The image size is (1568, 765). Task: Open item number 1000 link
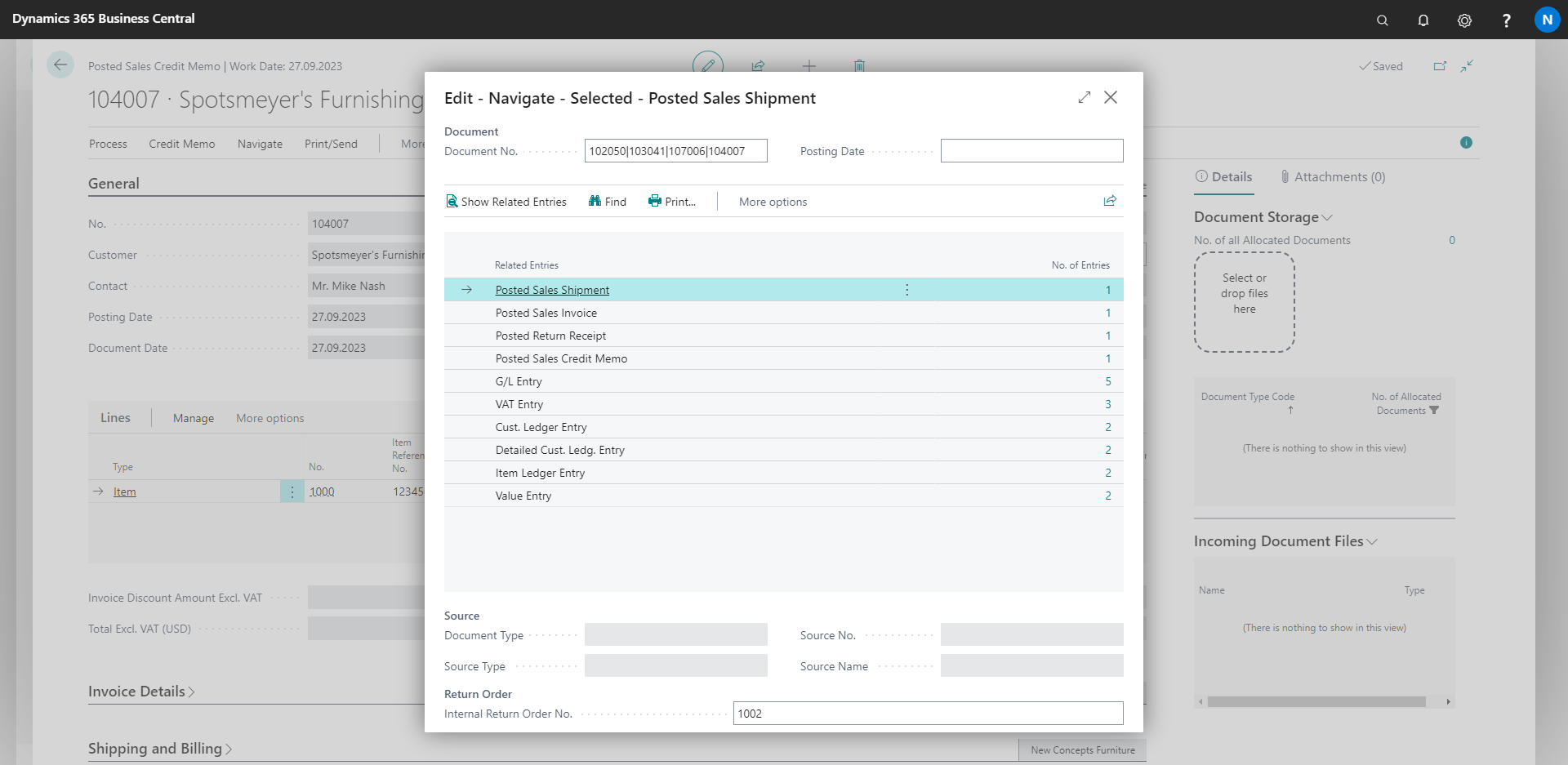point(322,491)
